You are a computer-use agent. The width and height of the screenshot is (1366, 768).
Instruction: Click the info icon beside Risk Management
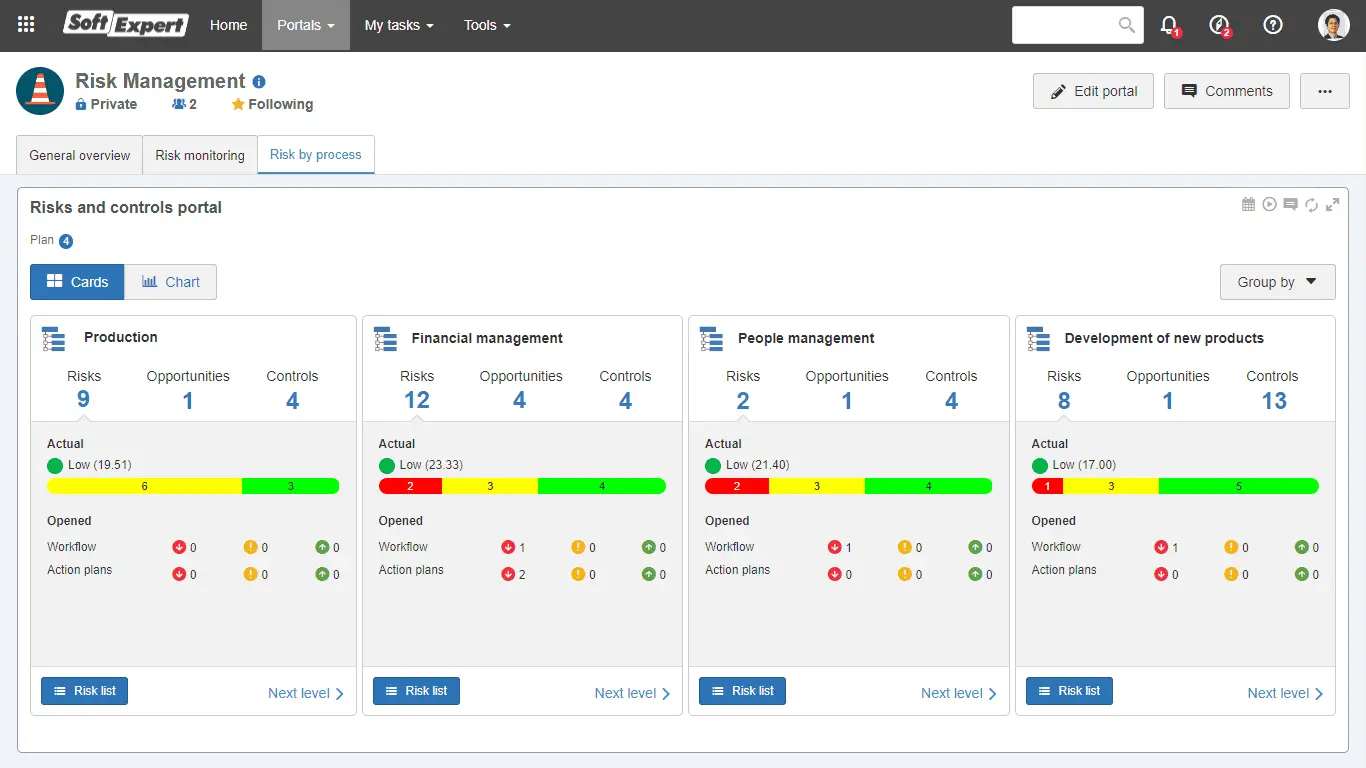(x=259, y=82)
